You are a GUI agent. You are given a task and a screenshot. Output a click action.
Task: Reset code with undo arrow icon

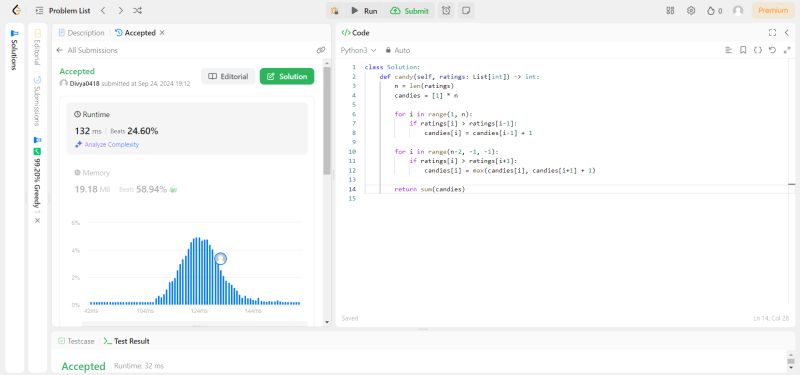tap(772, 50)
